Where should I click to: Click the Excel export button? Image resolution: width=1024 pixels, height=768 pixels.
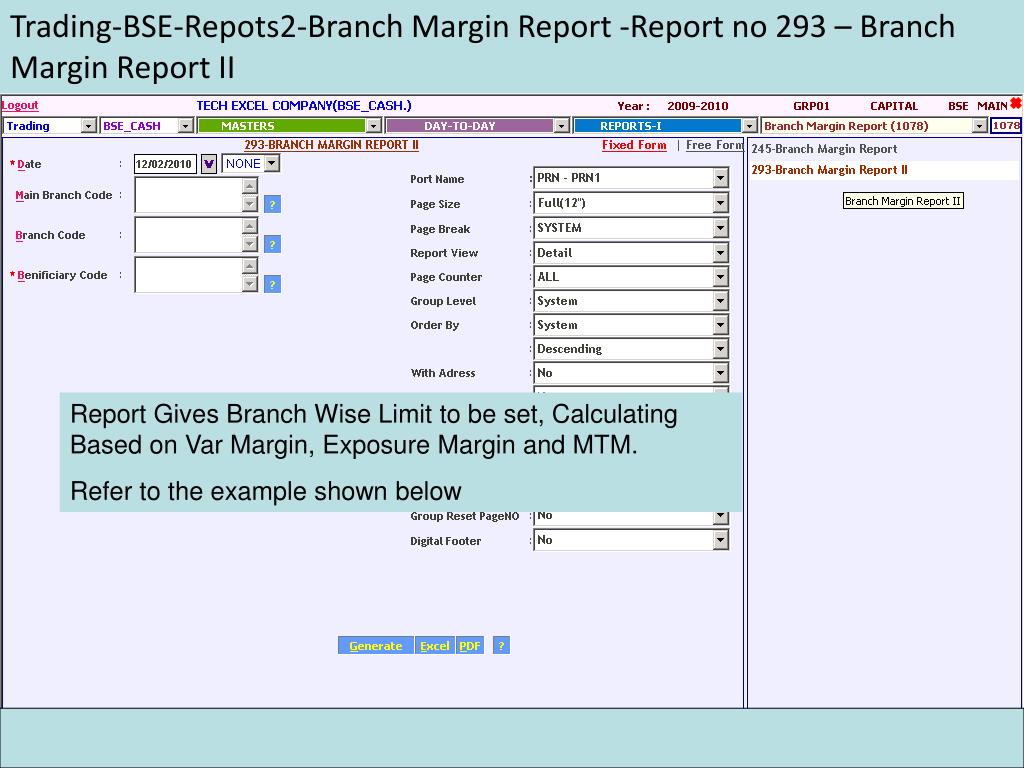pyautogui.click(x=434, y=646)
